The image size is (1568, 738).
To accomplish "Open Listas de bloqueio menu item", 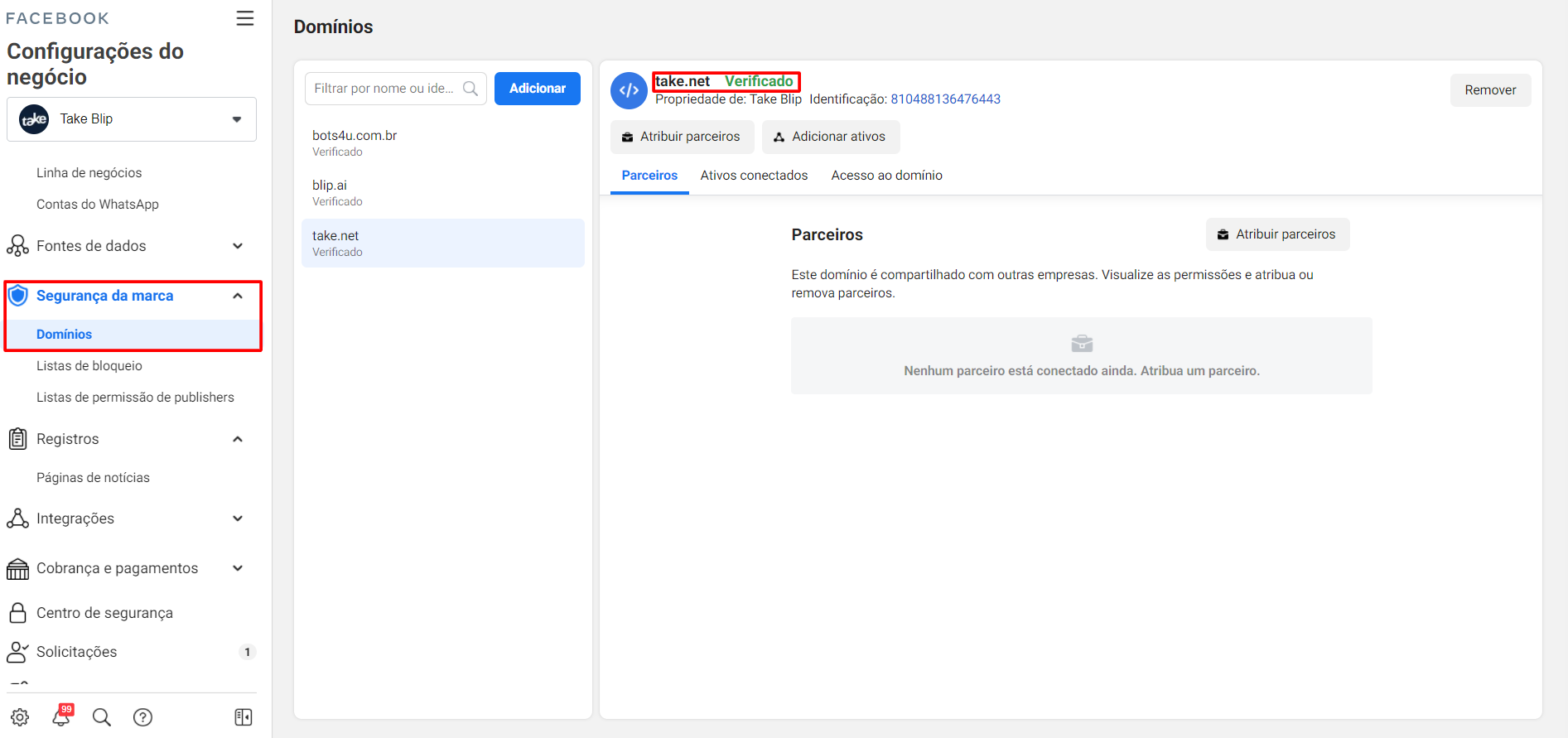I will coord(89,366).
